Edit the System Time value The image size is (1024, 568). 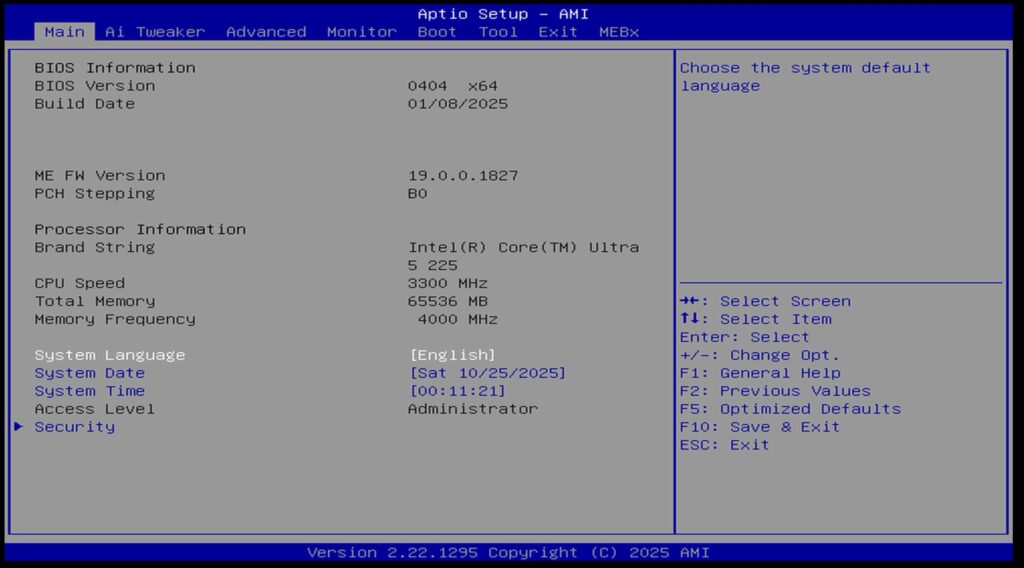(x=457, y=391)
